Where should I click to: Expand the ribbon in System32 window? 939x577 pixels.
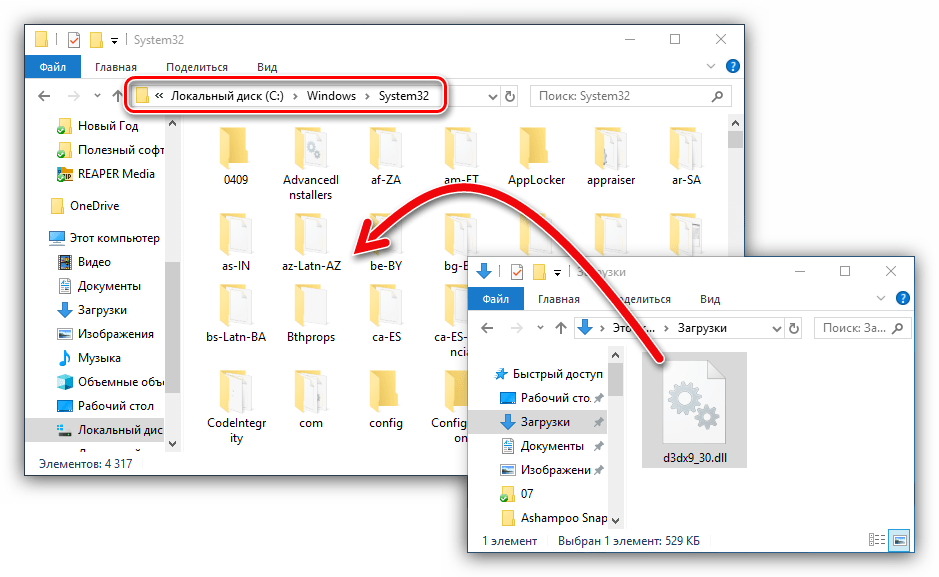(x=711, y=67)
